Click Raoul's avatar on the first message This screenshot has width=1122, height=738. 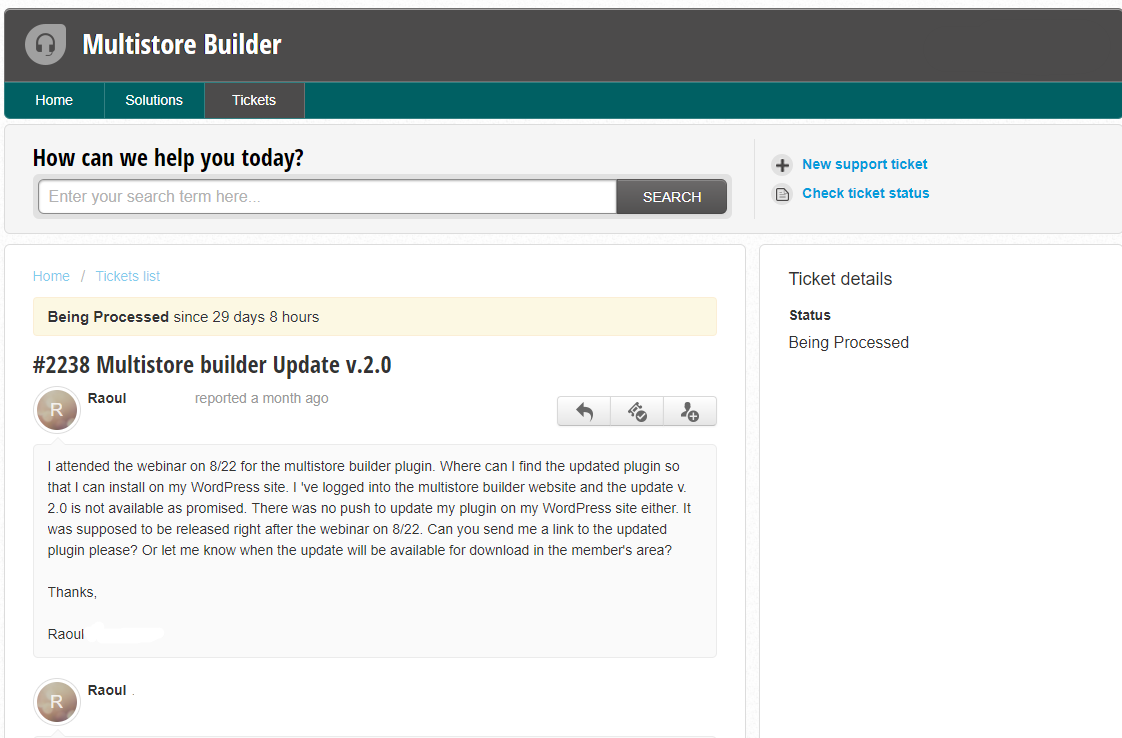tap(57, 410)
